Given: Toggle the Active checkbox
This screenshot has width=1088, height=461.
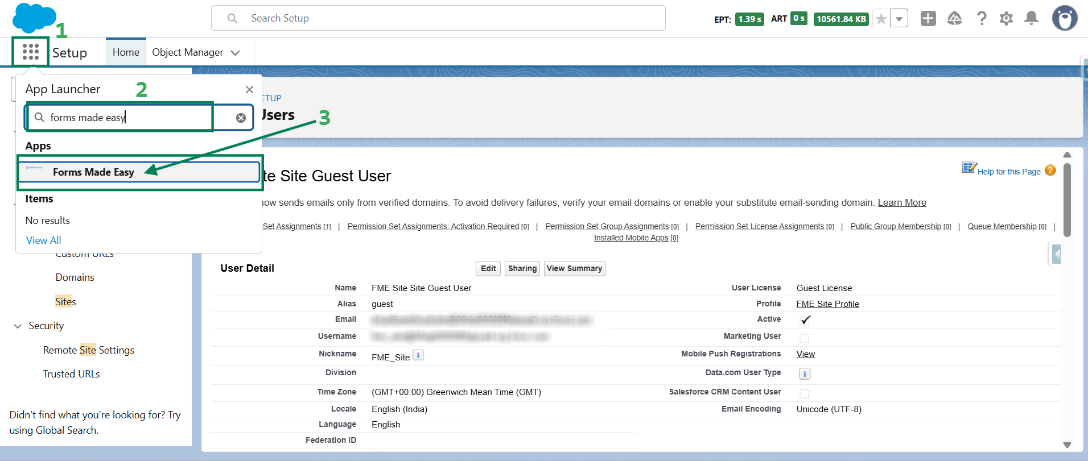Looking at the screenshot, I should pyautogui.click(x=805, y=320).
